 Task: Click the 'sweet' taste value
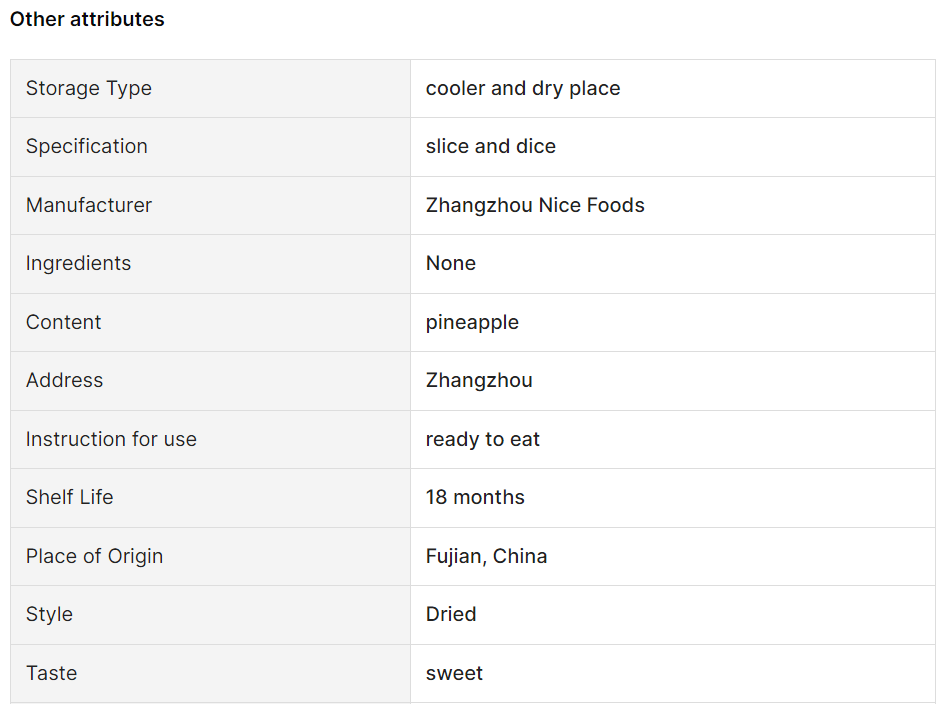454,674
